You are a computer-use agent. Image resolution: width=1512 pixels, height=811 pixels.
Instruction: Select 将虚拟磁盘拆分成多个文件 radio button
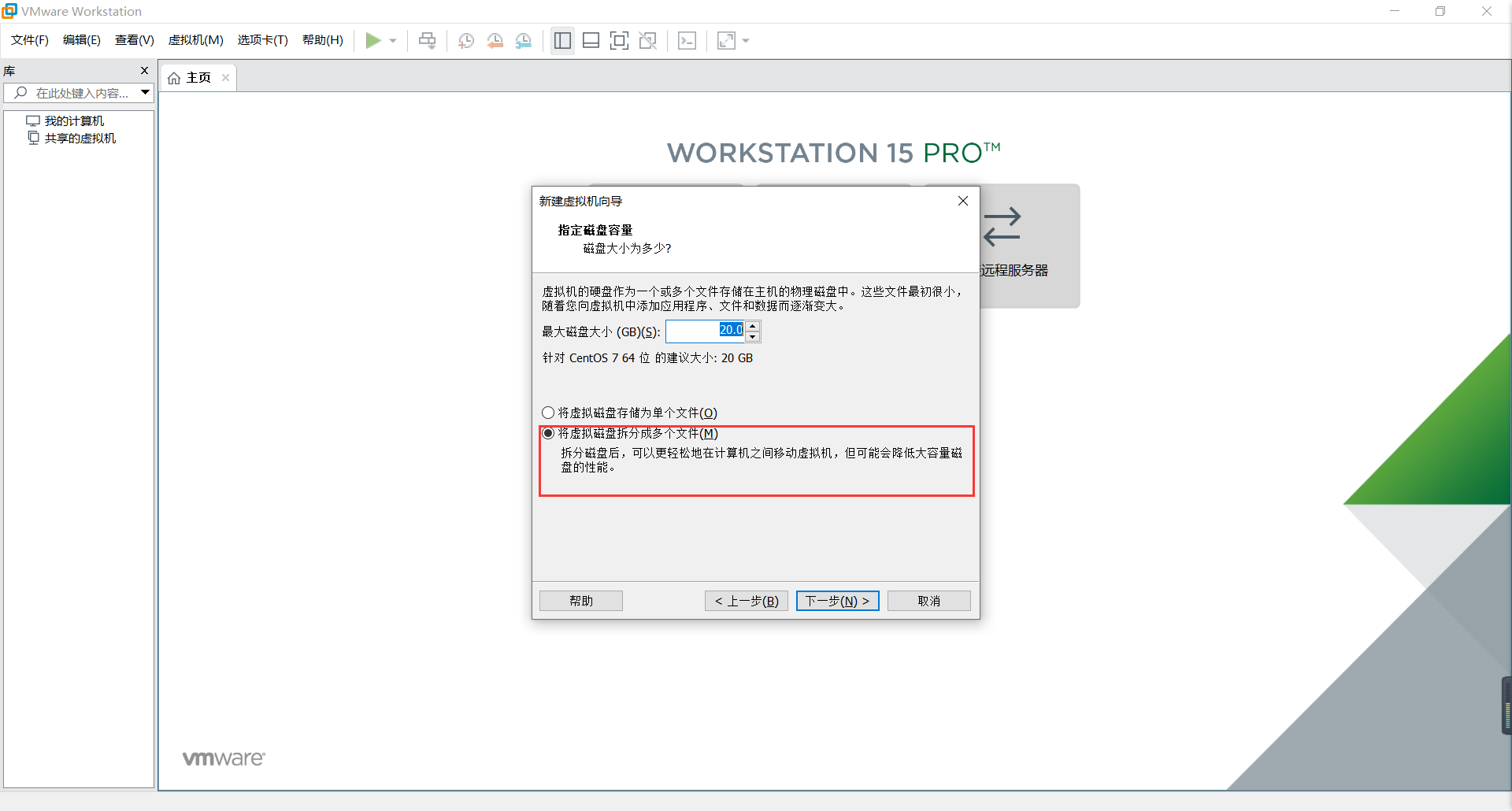point(548,433)
